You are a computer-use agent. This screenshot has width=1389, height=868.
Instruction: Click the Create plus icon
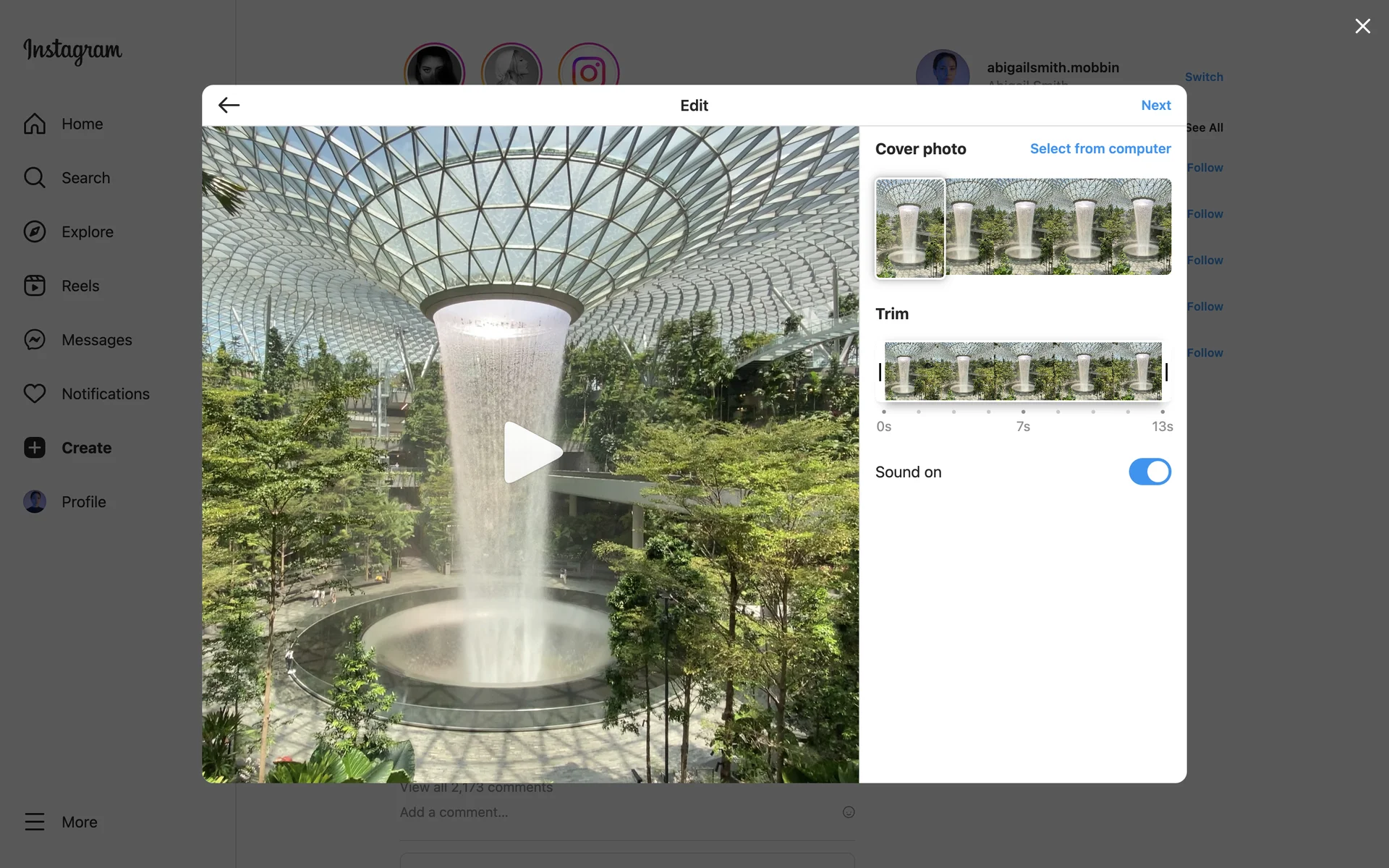[35, 448]
